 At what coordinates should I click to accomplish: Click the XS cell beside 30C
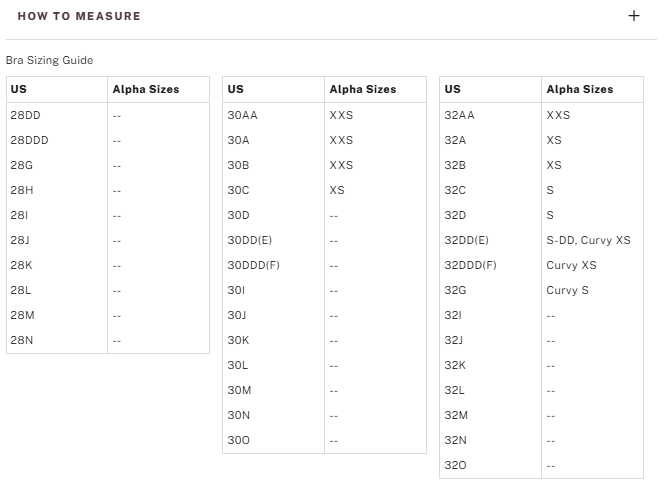[337, 190]
